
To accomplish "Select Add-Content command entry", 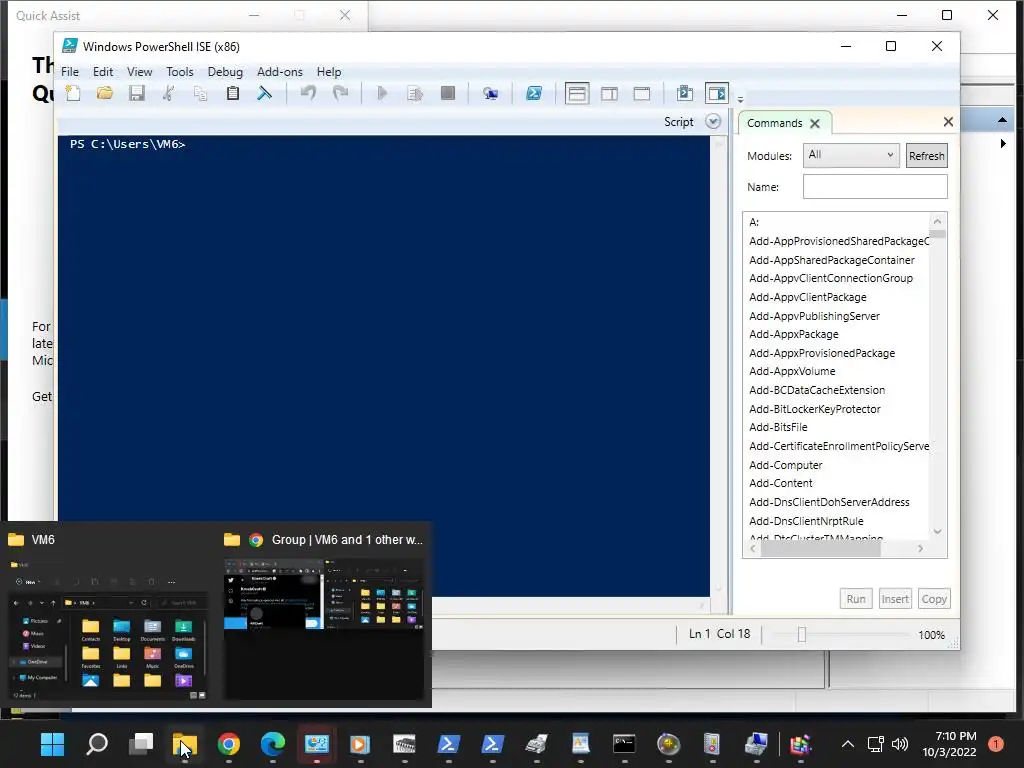I will pyautogui.click(x=780, y=483).
